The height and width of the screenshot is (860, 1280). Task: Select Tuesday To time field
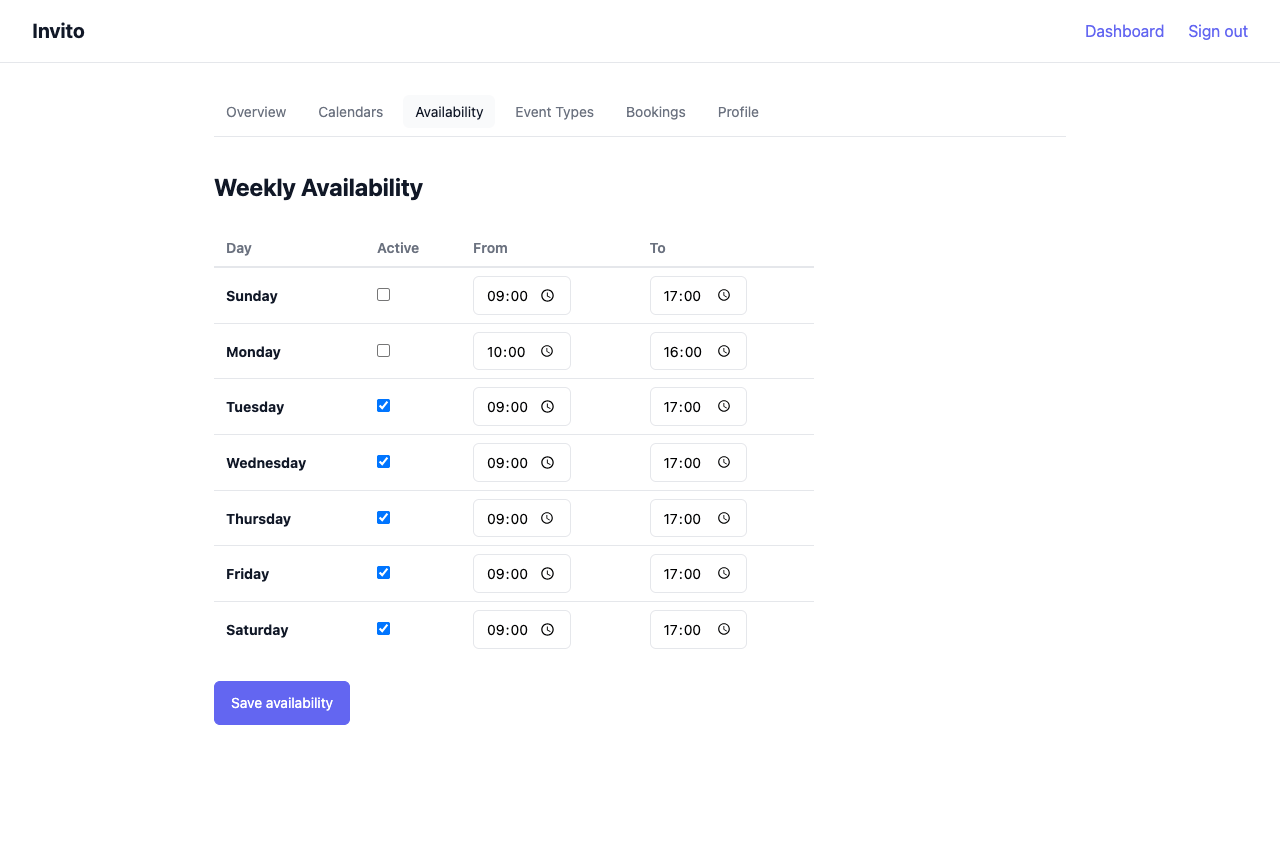tap(698, 407)
